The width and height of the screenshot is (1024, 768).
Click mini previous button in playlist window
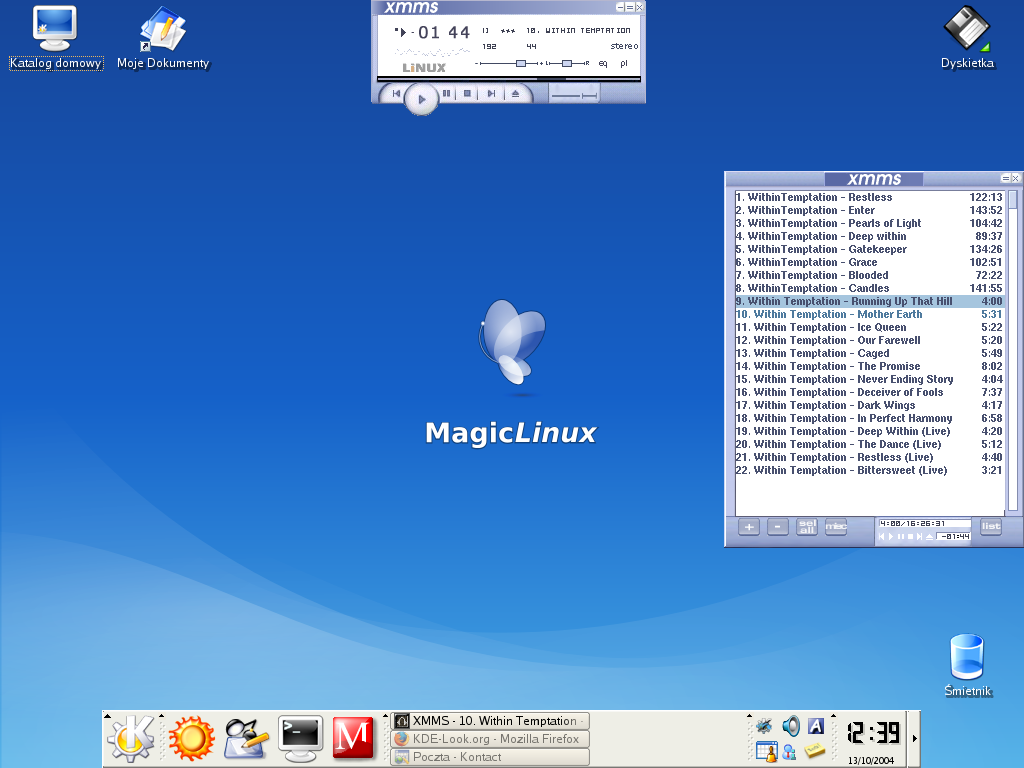pyautogui.click(x=882, y=537)
